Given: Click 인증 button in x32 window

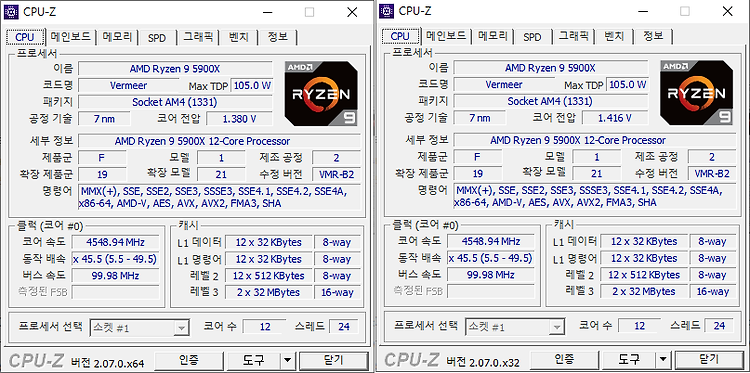Looking at the screenshot, I should (564, 359).
